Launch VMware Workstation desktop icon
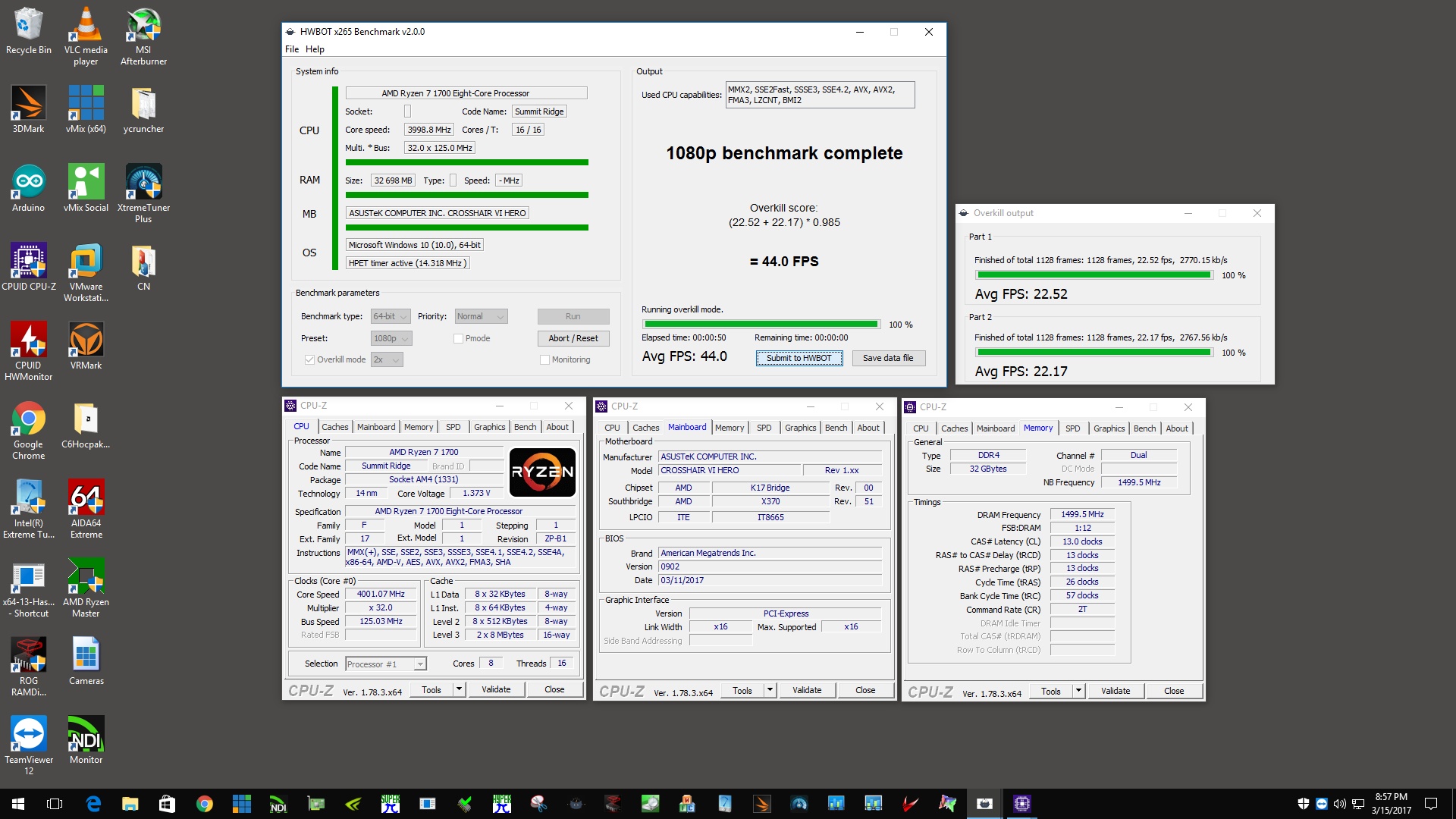Viewport: 1456px width, 819px height. (x=86, y=272)
